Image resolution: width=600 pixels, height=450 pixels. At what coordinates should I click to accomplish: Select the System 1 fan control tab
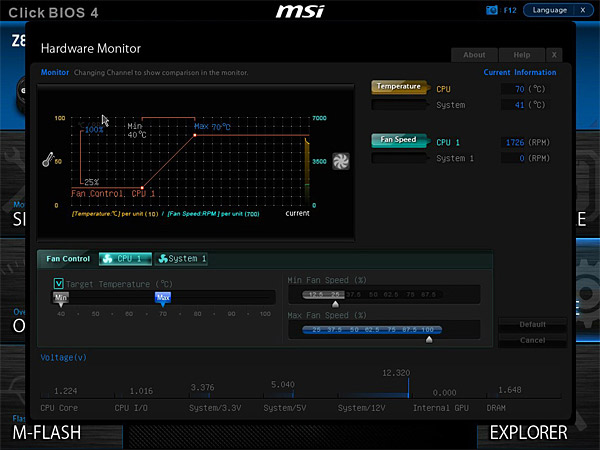182,259
